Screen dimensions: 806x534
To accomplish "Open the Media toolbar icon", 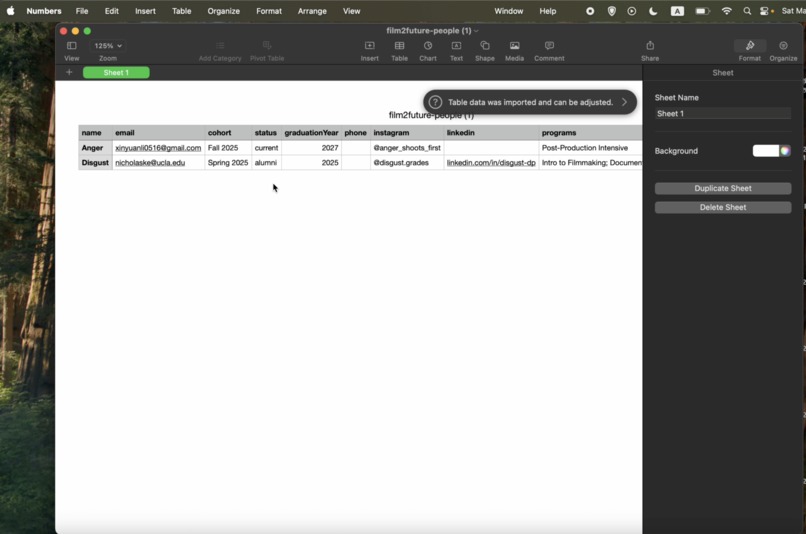I will pyautogui.click(x=515, y=46).
